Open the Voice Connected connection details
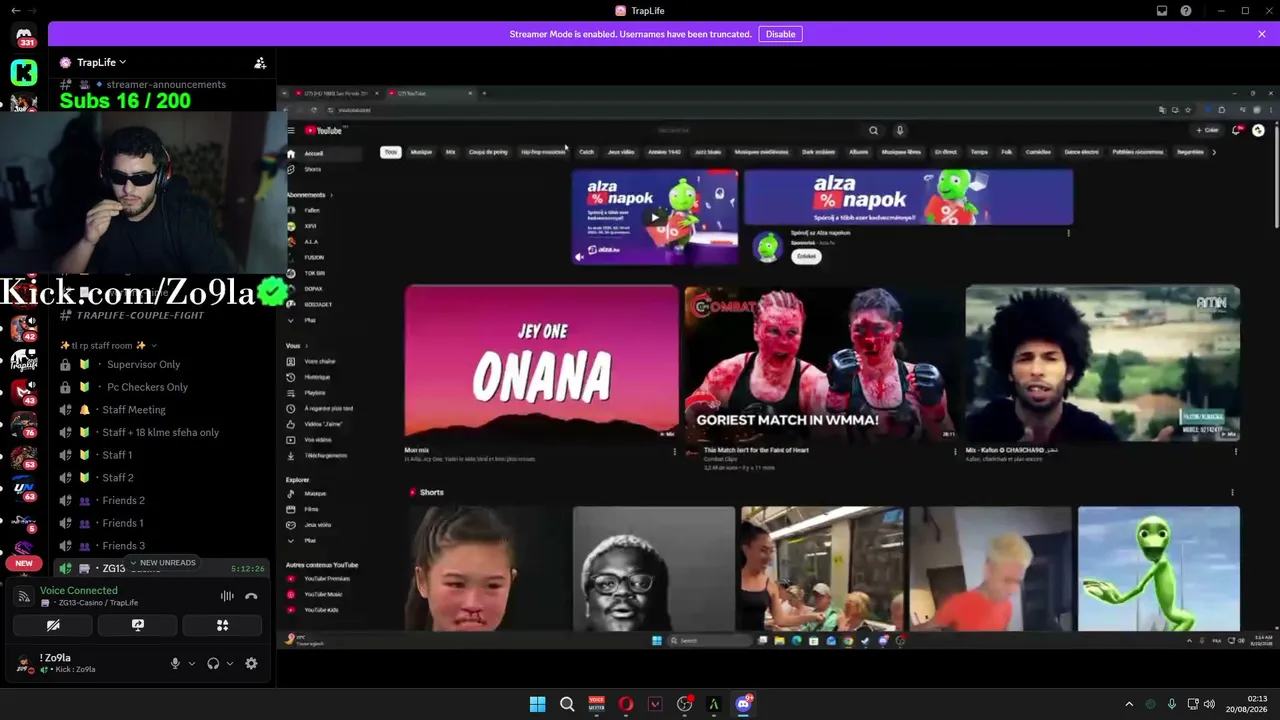The image size is (1280, 720). tap(79, 590)
